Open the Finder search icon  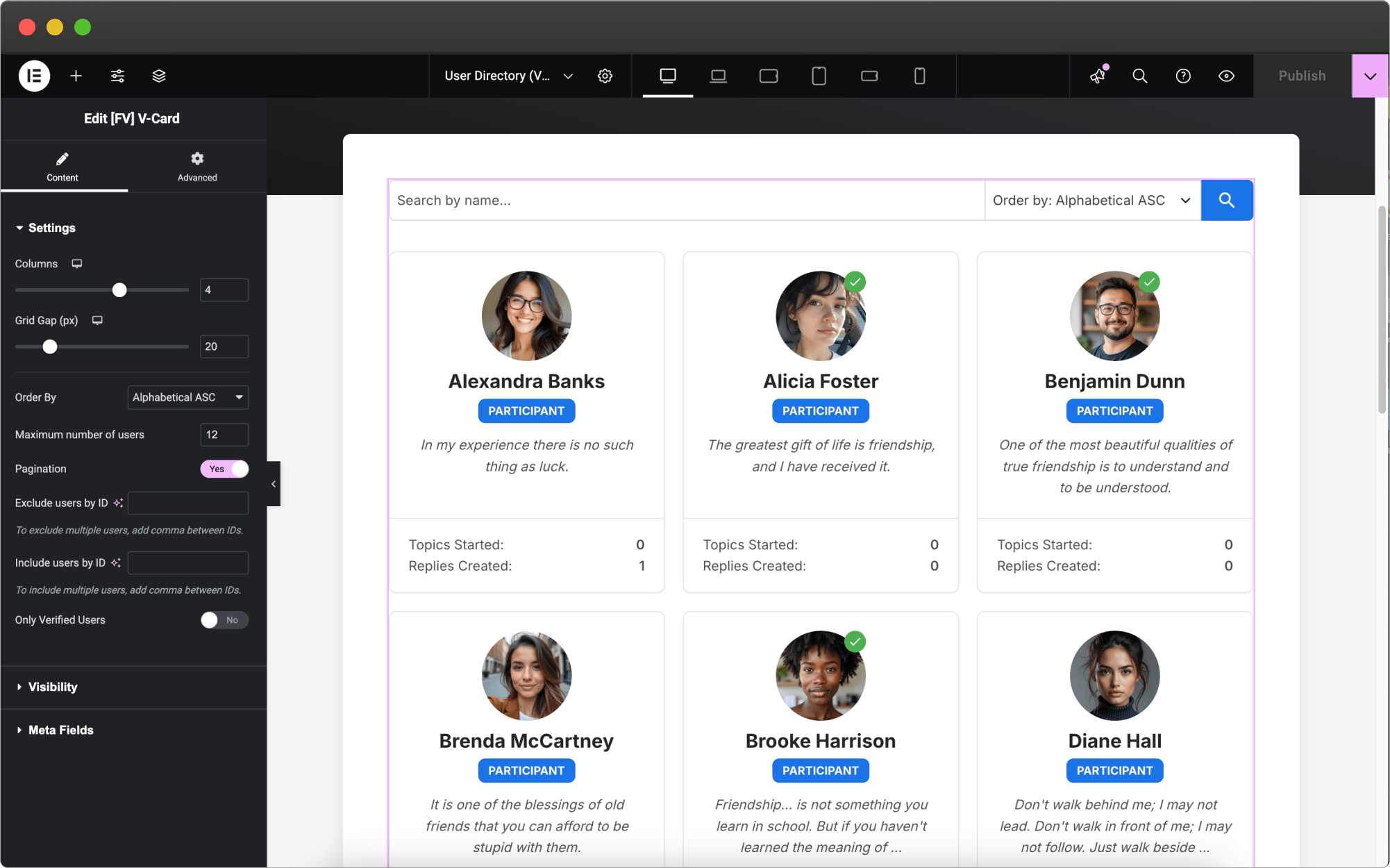coord(1140,76)
